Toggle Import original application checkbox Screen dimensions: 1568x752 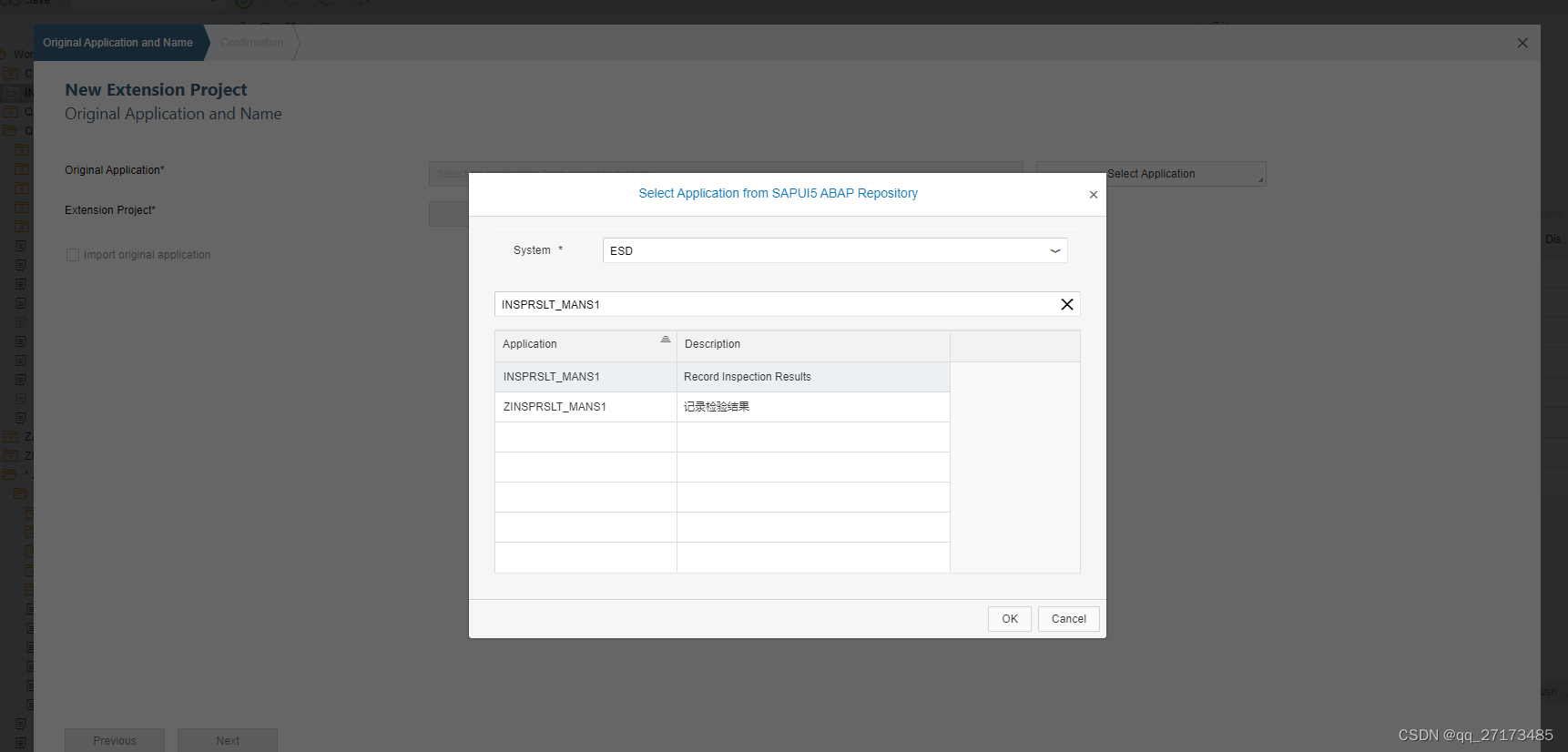point(73,255)
